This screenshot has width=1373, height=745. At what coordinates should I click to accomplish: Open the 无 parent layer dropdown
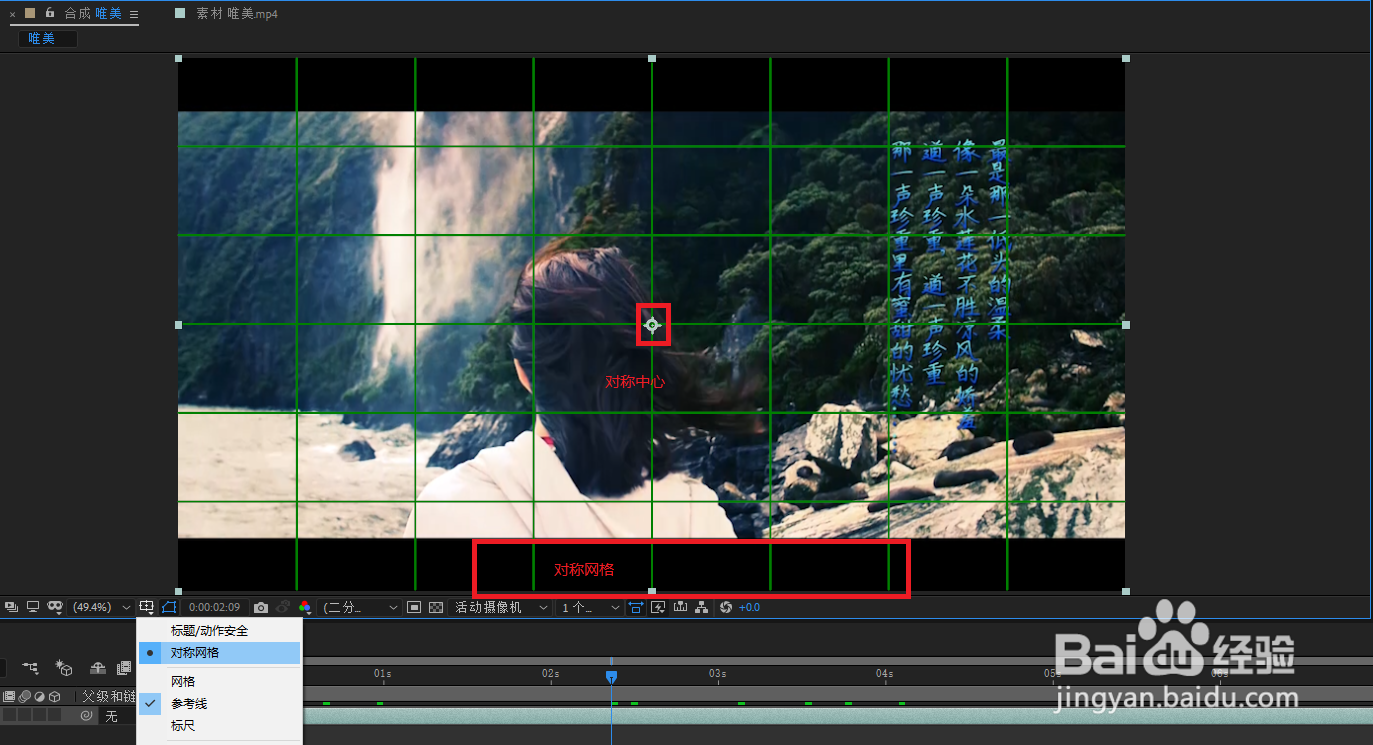tap(118, 716)
